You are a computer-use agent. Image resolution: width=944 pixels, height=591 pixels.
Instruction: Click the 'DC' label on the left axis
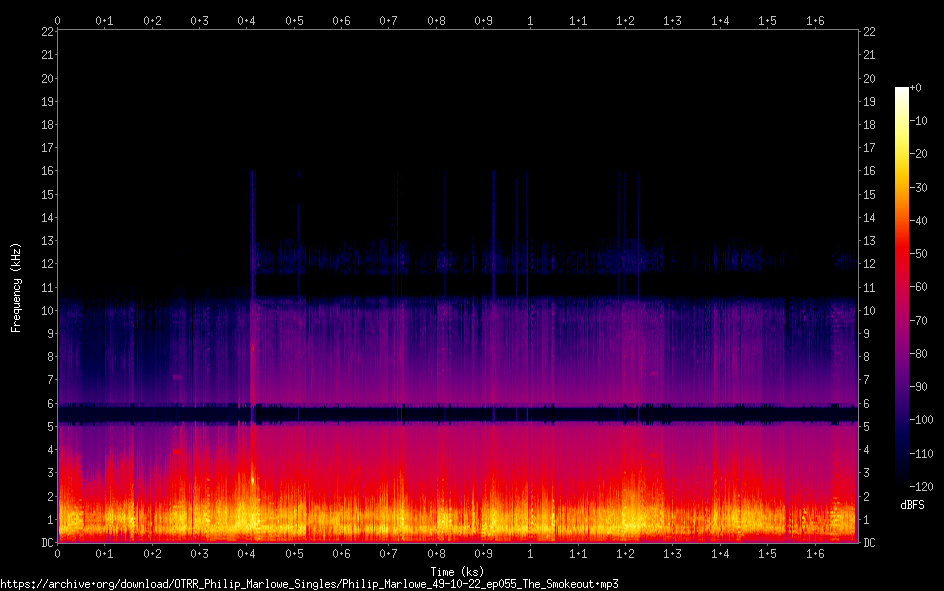coord(47,543)
